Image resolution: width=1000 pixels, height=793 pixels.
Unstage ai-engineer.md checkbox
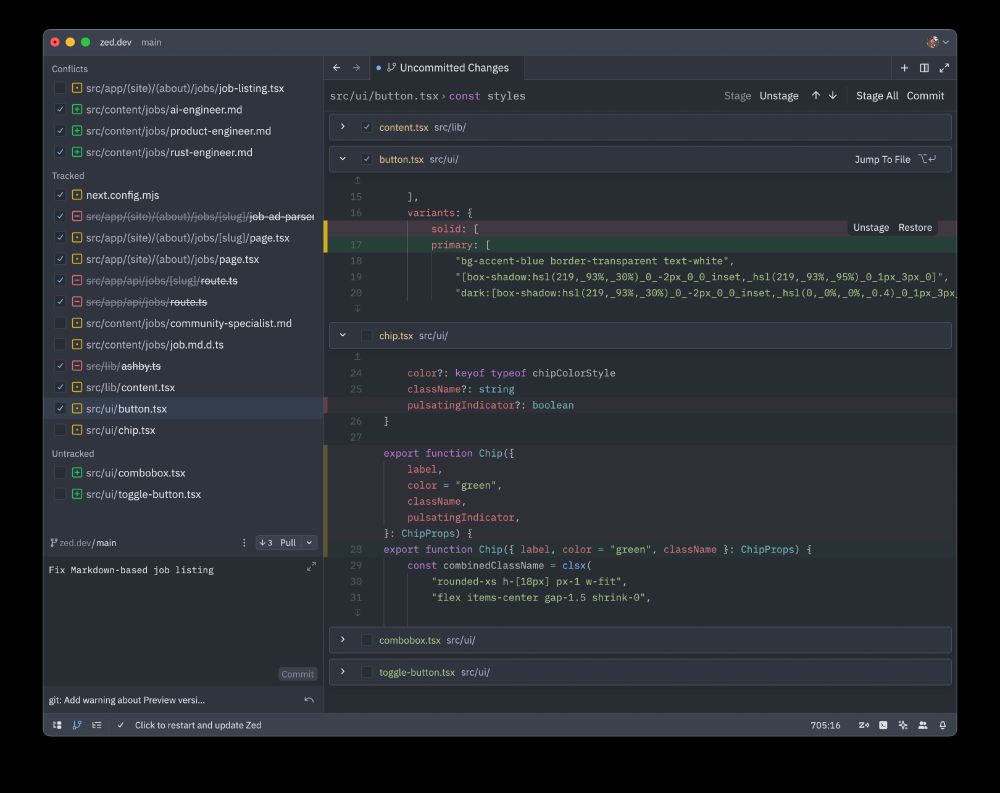coord(60,110)
